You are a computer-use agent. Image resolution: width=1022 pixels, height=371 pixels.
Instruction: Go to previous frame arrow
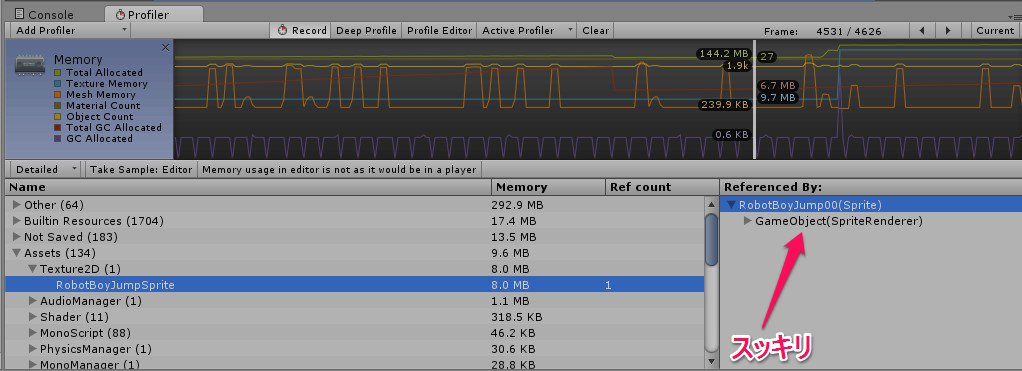tap(922, 31)
